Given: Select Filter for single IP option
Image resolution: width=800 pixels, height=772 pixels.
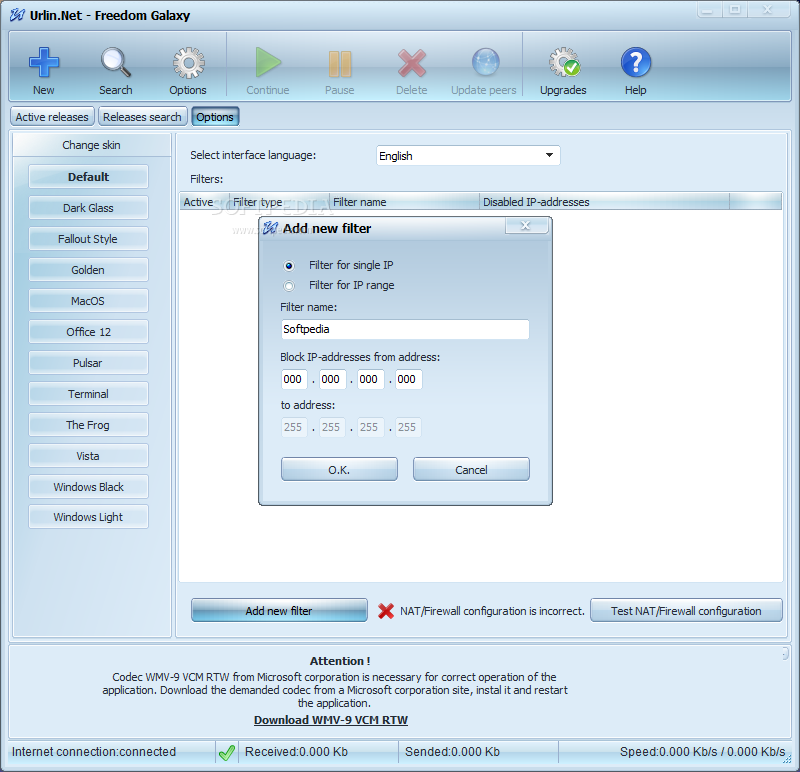Looking at the screenshot, I should tap(289, 266).
